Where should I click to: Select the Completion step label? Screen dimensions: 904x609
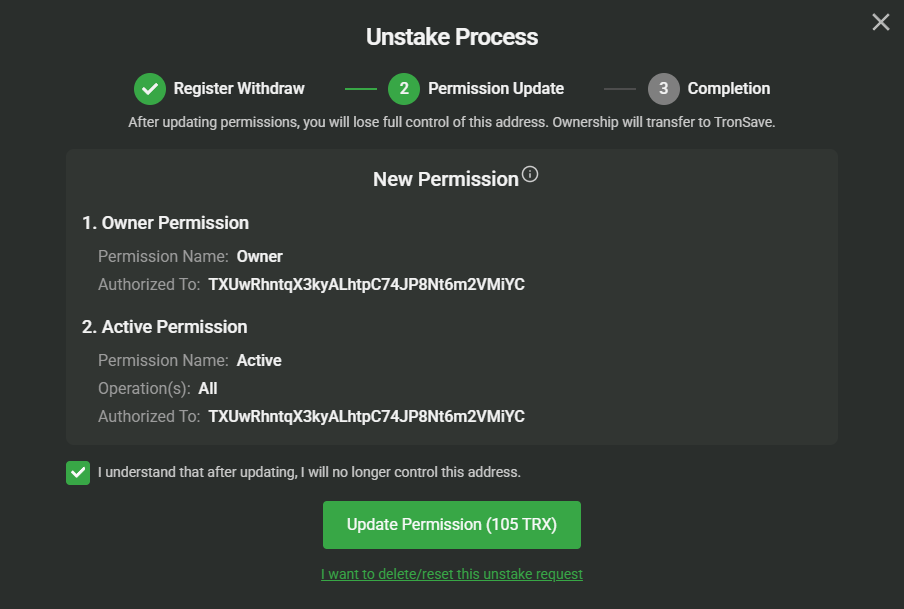tap(729, 89)
